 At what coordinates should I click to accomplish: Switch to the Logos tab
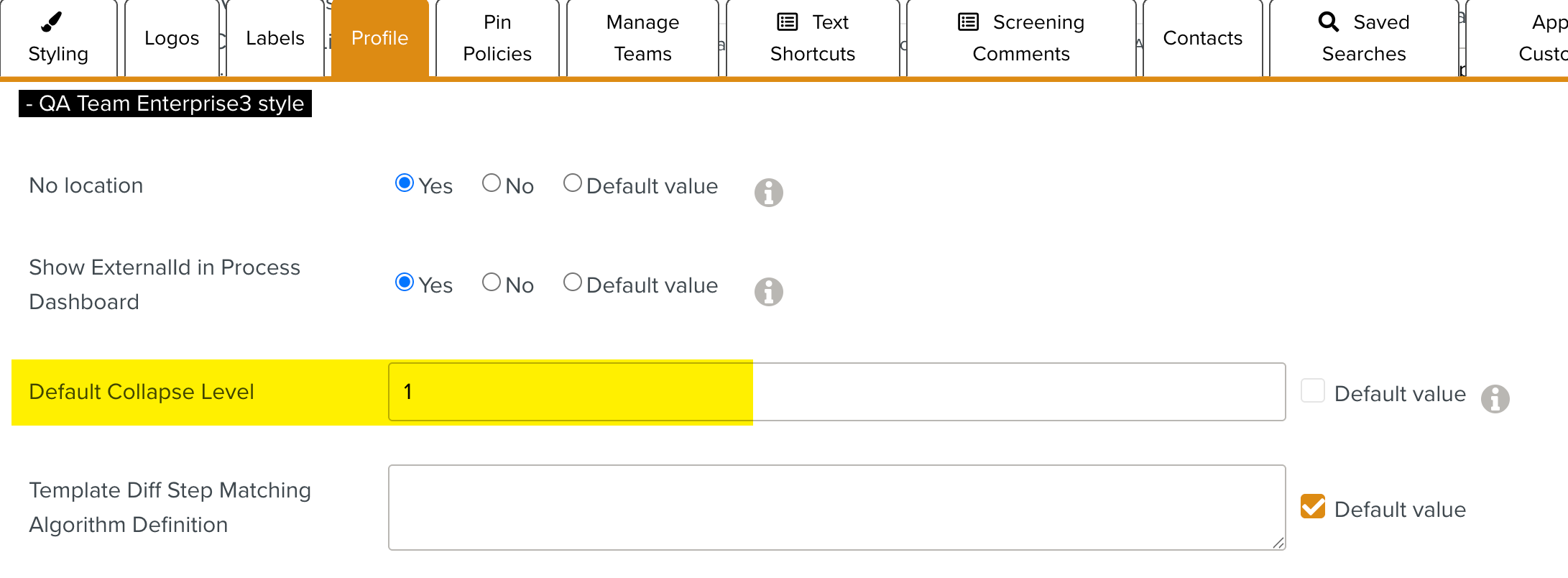pos(172,39)
